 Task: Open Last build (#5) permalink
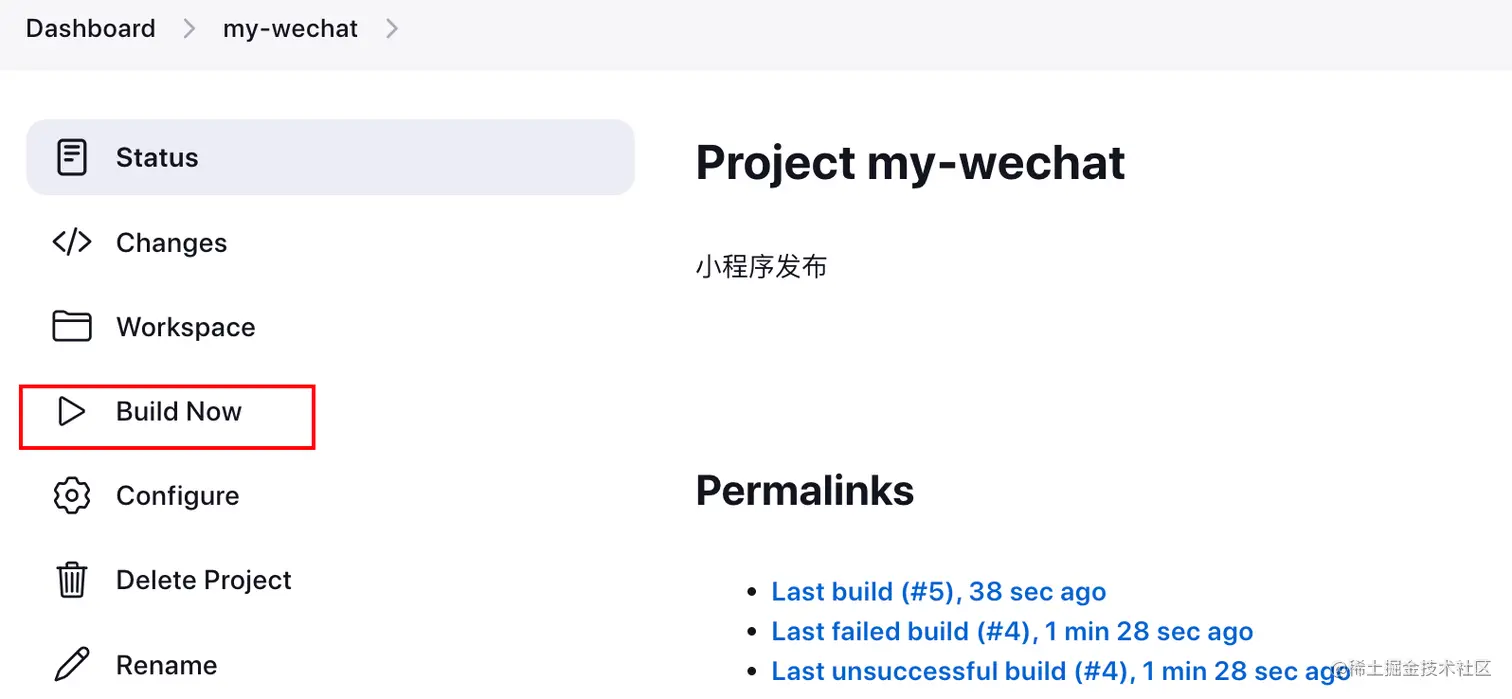(938, 591)
